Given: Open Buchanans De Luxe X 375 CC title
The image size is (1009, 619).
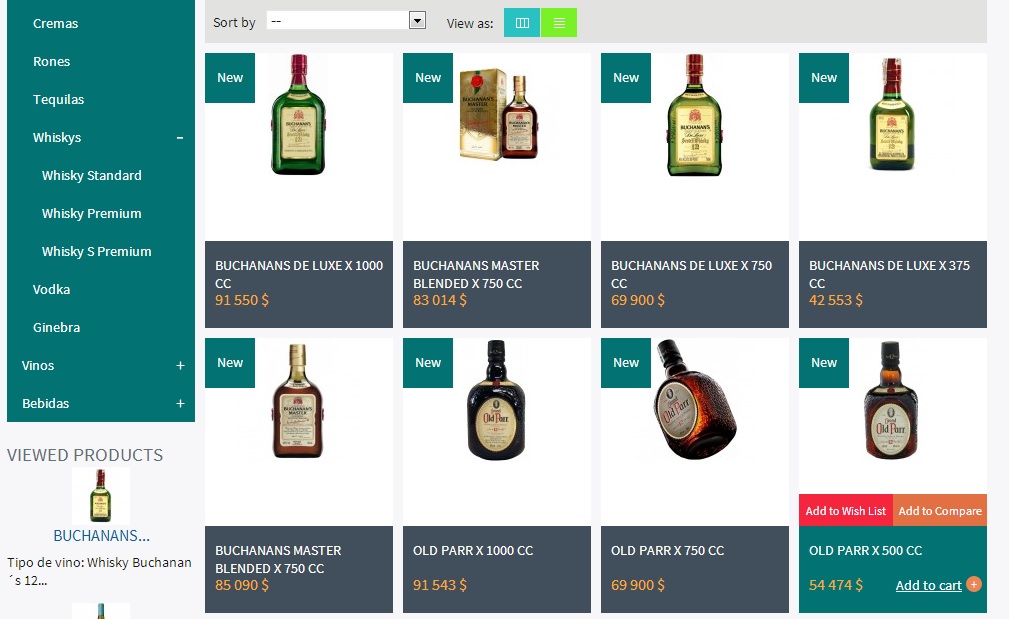Looking at the screenshot, I should pos(889,274).
